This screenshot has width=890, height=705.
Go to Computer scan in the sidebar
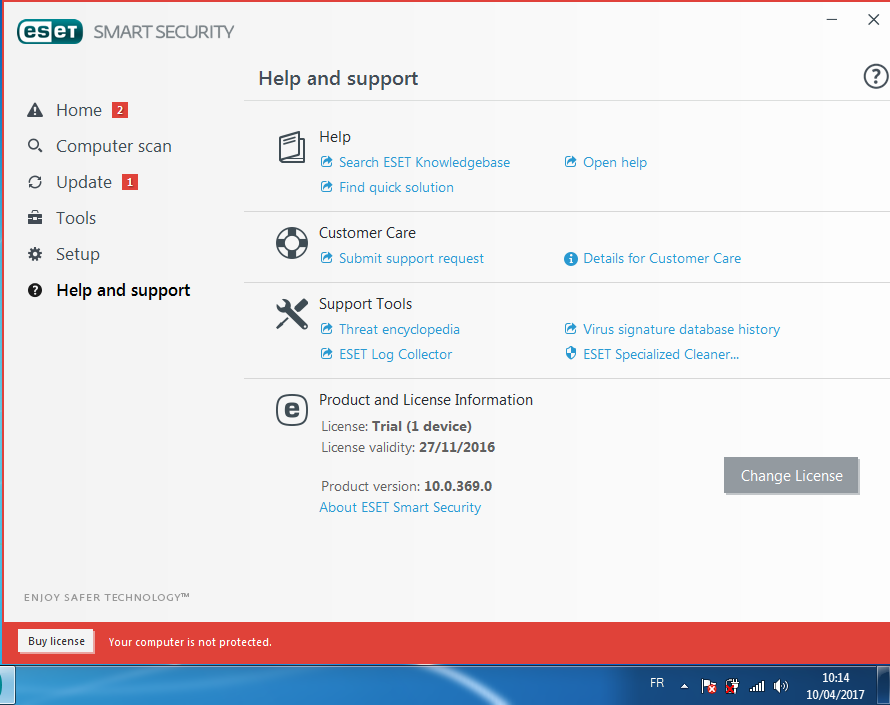tap(99, 146)
